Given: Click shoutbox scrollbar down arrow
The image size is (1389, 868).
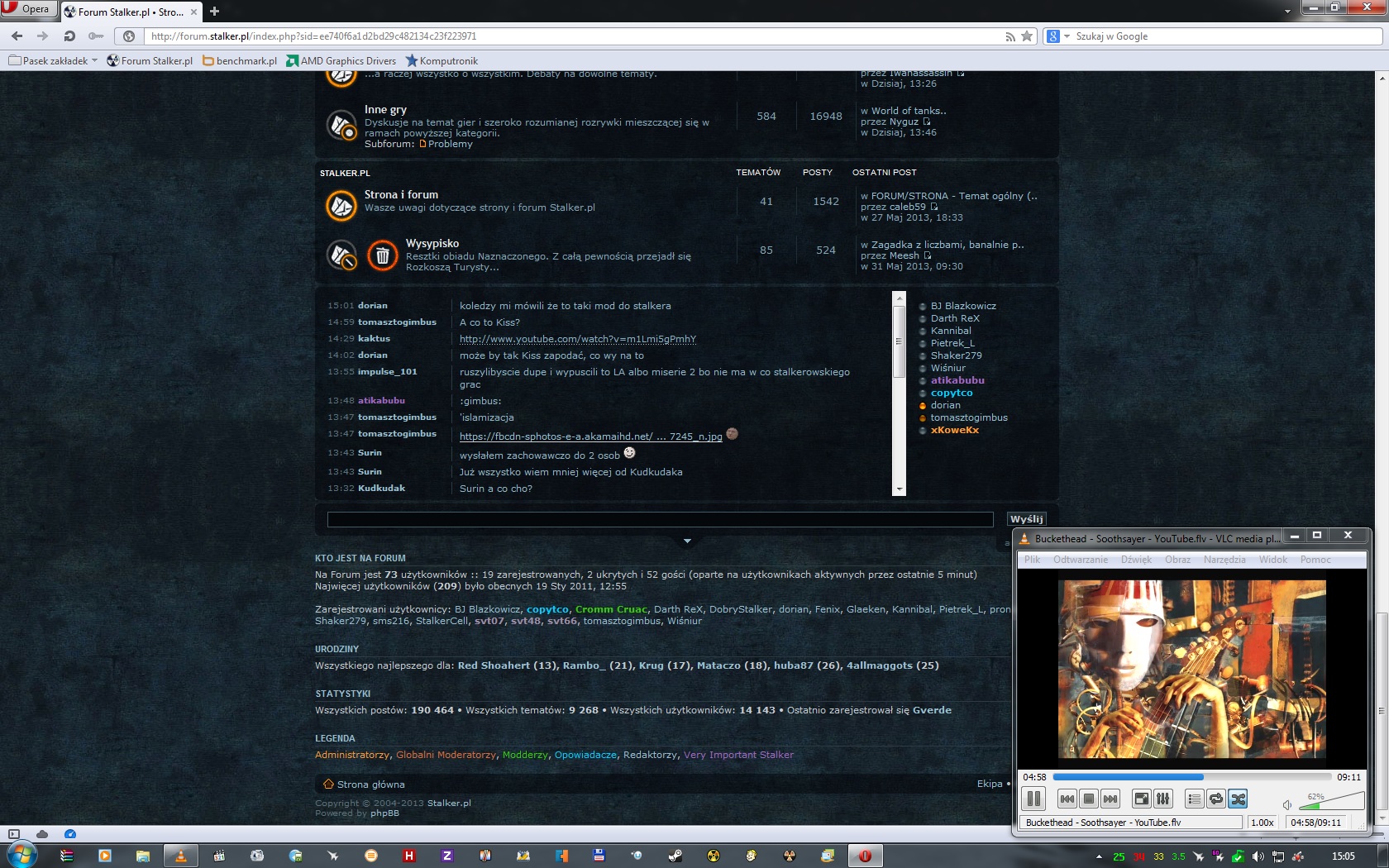Looking at the screenshot, I should (x=900, y=489).
